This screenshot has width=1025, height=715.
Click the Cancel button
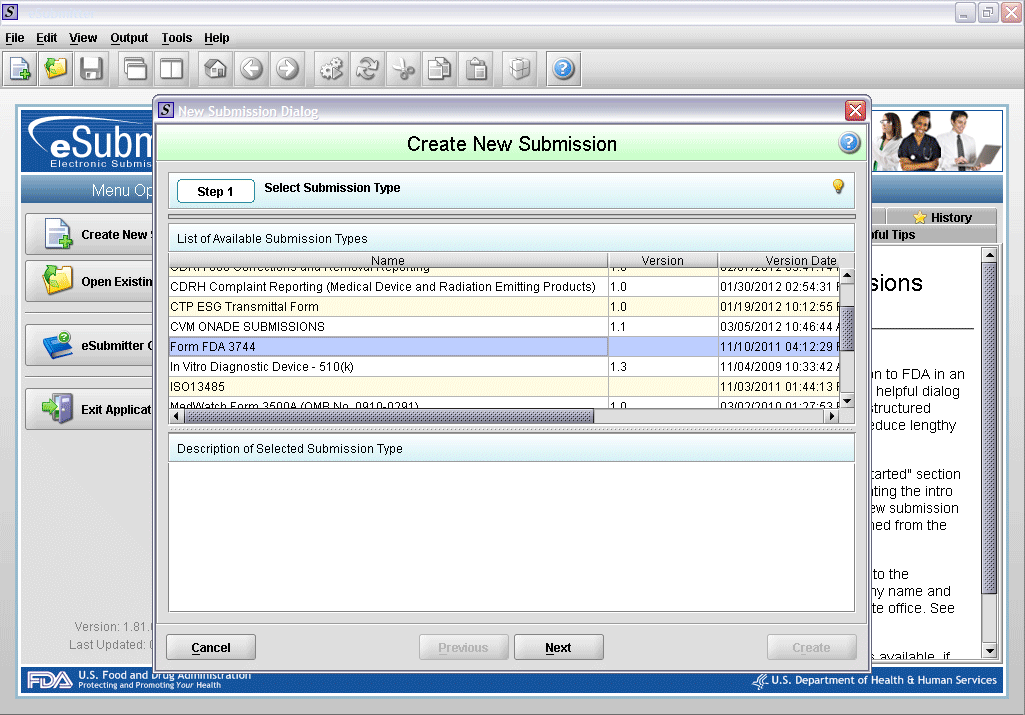(x=210, y=647)
